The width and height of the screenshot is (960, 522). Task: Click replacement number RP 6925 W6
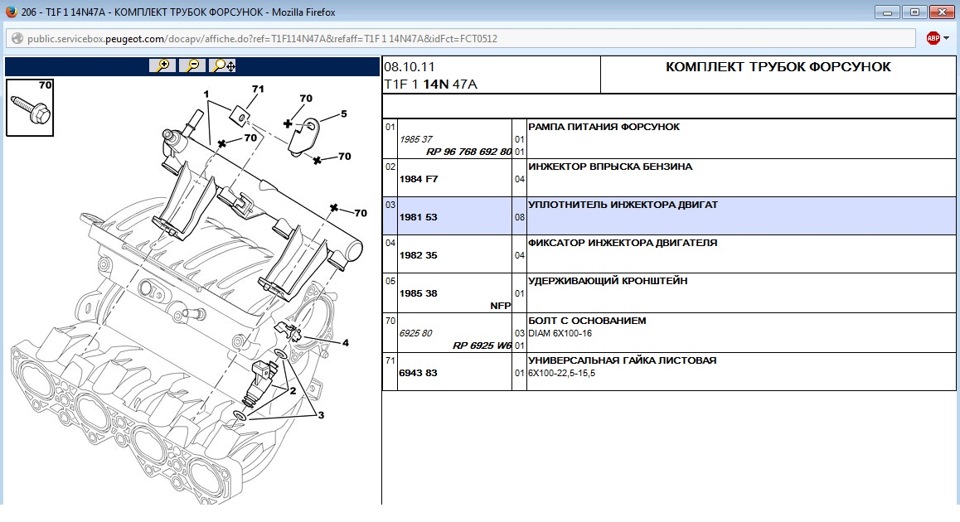tap(482, 346)
